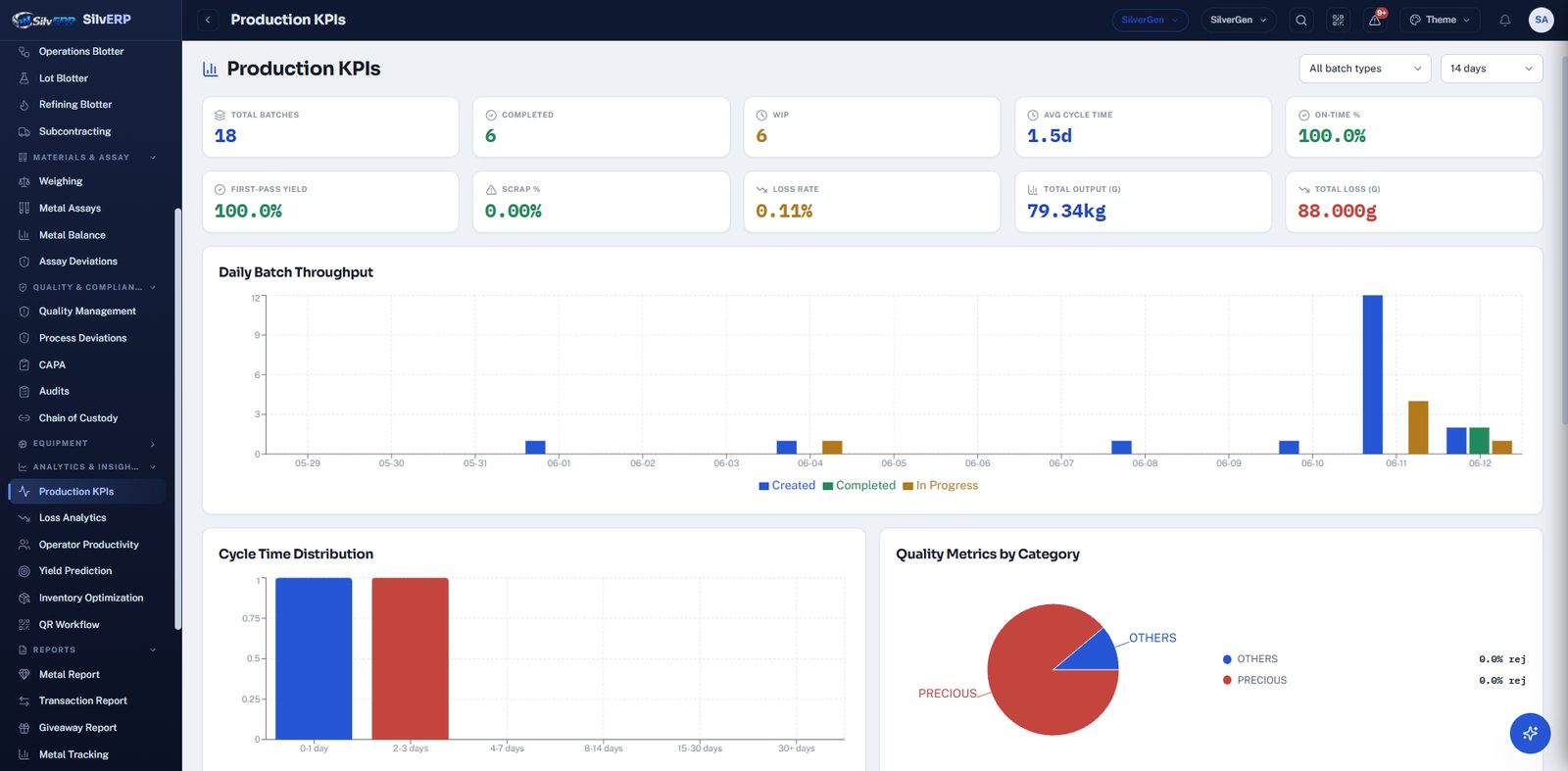Open Production KPIs in sidebar
This screenshot has height=771, width=1568.
coord(87,492)
